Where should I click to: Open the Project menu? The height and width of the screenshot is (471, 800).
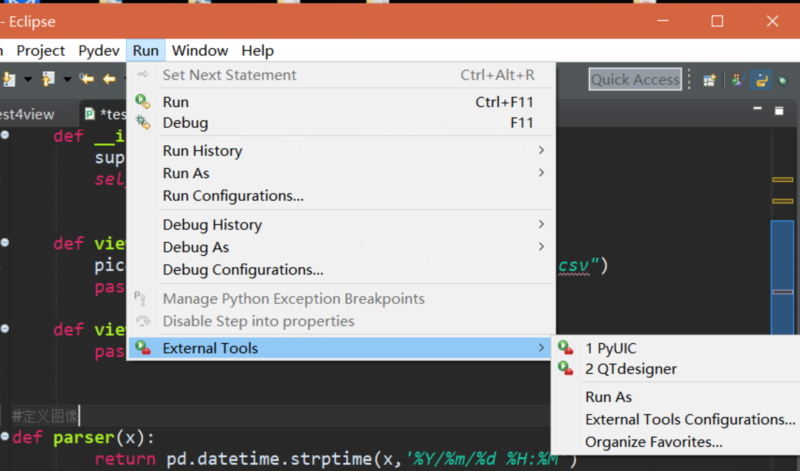40,51
